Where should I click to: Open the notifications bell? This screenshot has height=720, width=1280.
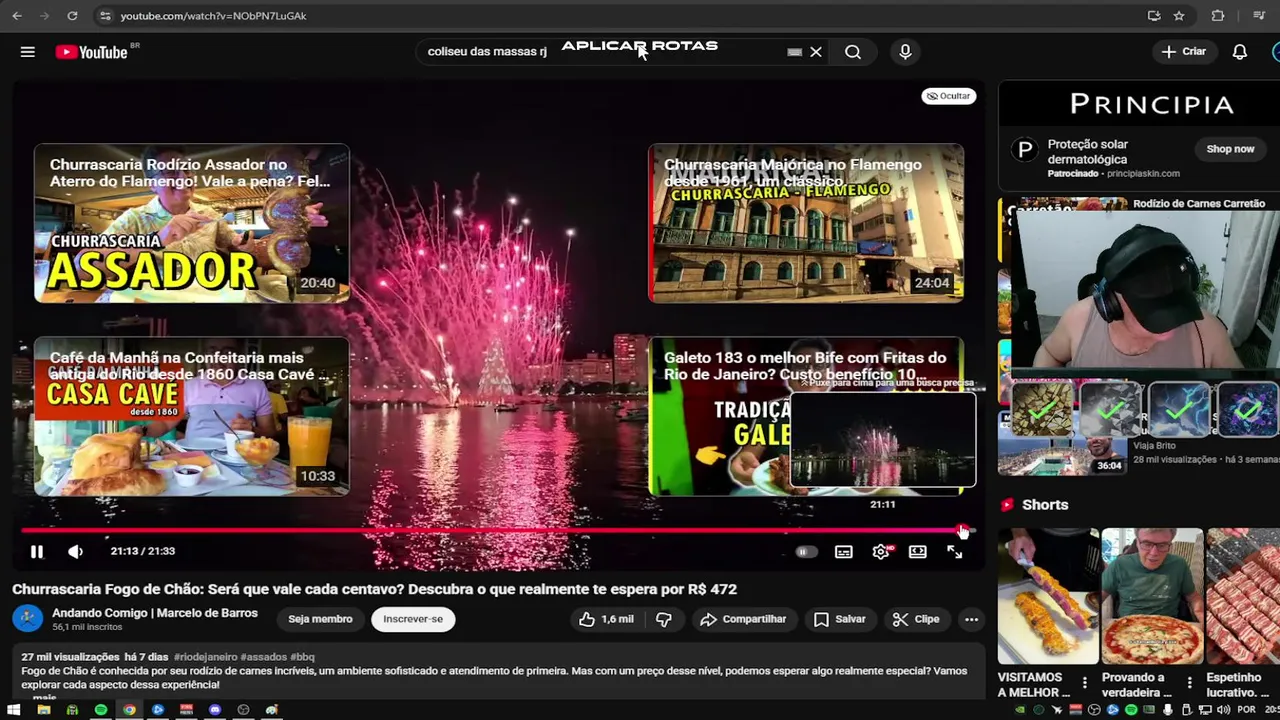pyautogui.click(x=1240, y=52)
